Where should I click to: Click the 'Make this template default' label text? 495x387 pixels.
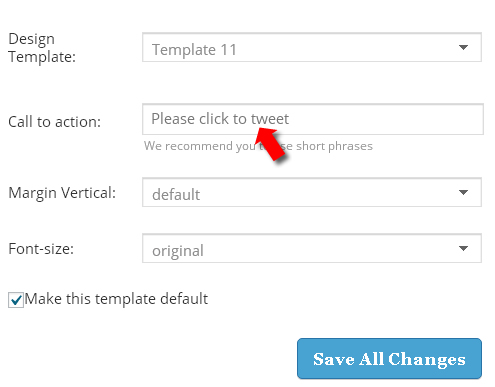[116, 299]
